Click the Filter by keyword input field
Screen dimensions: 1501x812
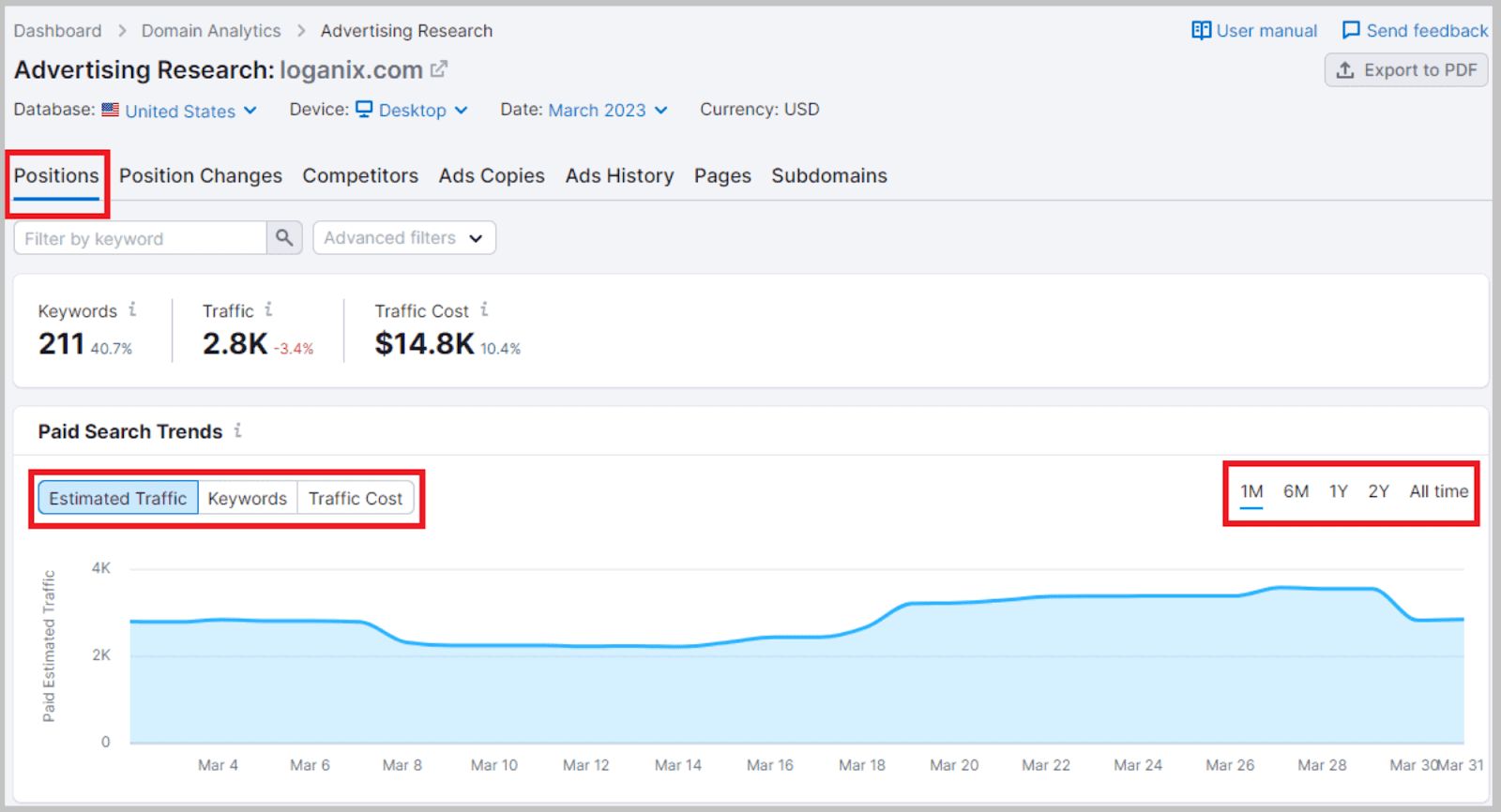pos(141,238)
